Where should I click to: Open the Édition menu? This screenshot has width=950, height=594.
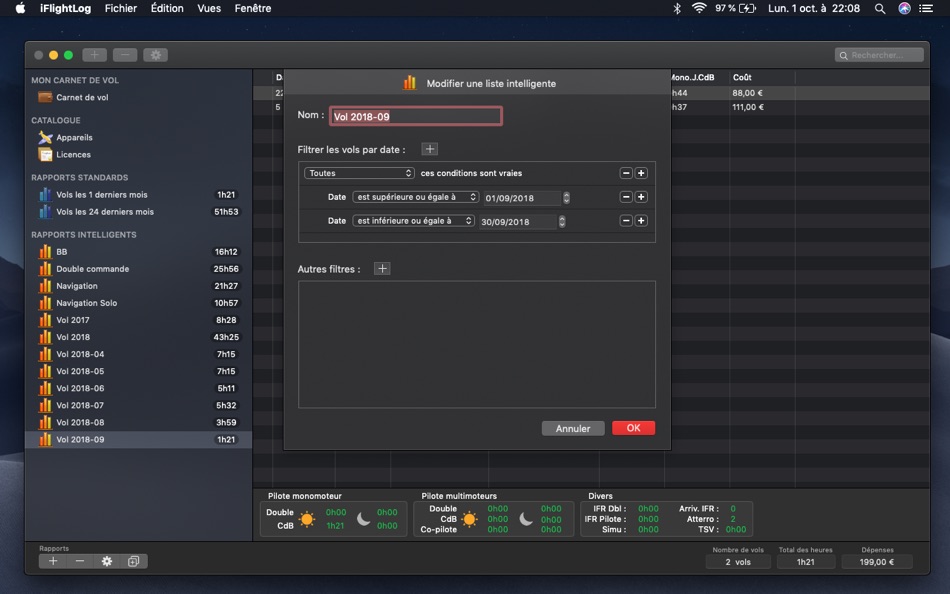point(167,8)
